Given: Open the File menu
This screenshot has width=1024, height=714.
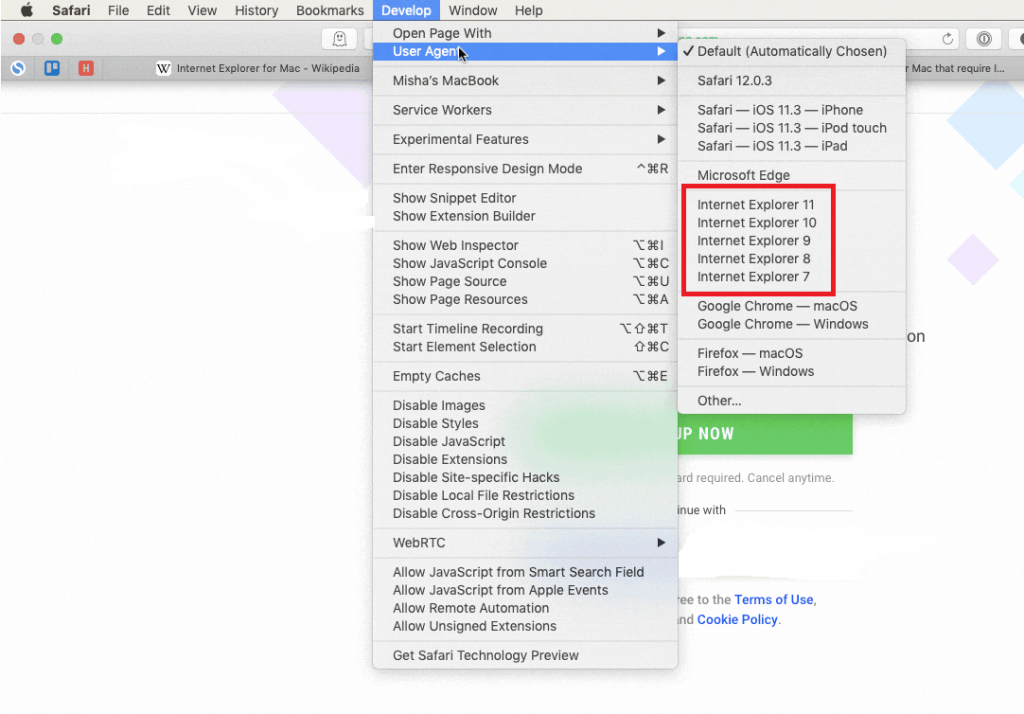Looking at the screenshot, I should (118, 10).
